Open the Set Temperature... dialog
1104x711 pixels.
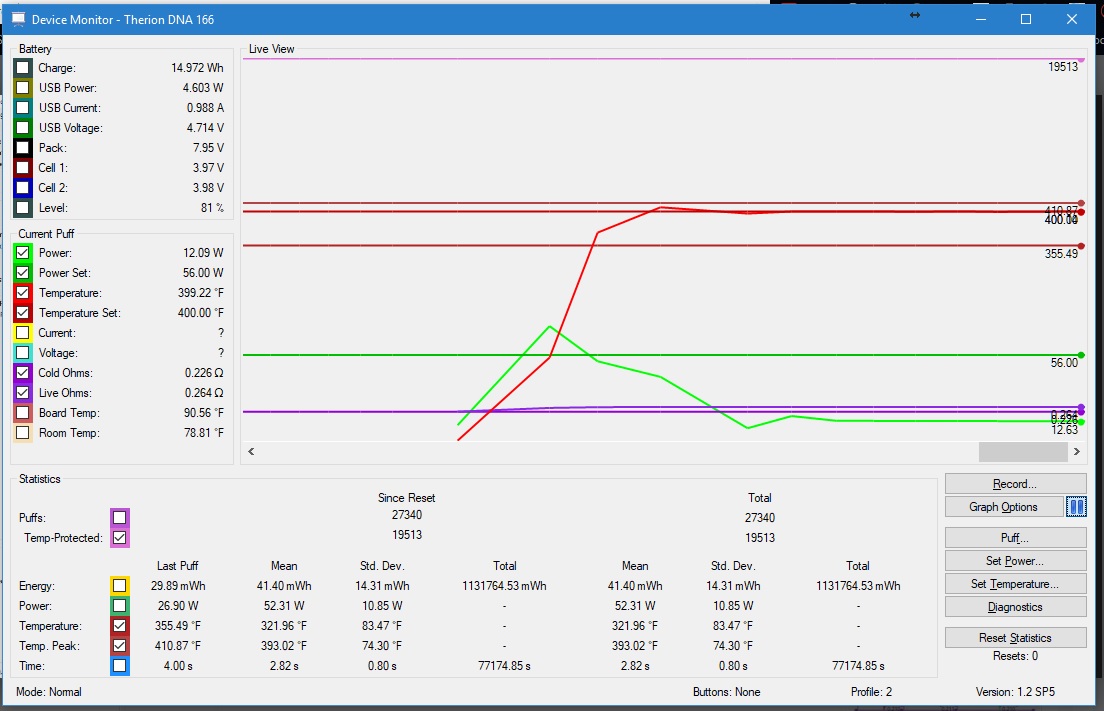click(1015, 584)
